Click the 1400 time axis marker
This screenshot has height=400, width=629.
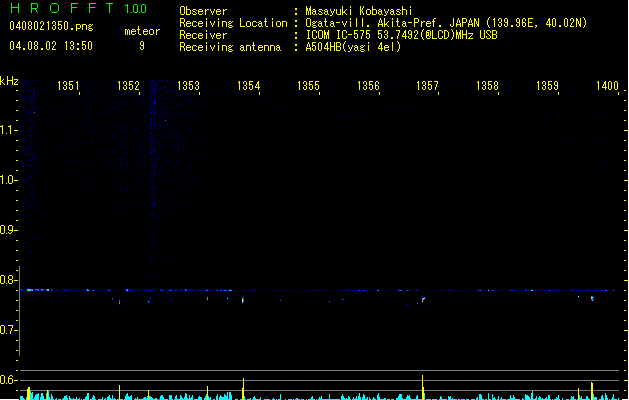point(607,86)
